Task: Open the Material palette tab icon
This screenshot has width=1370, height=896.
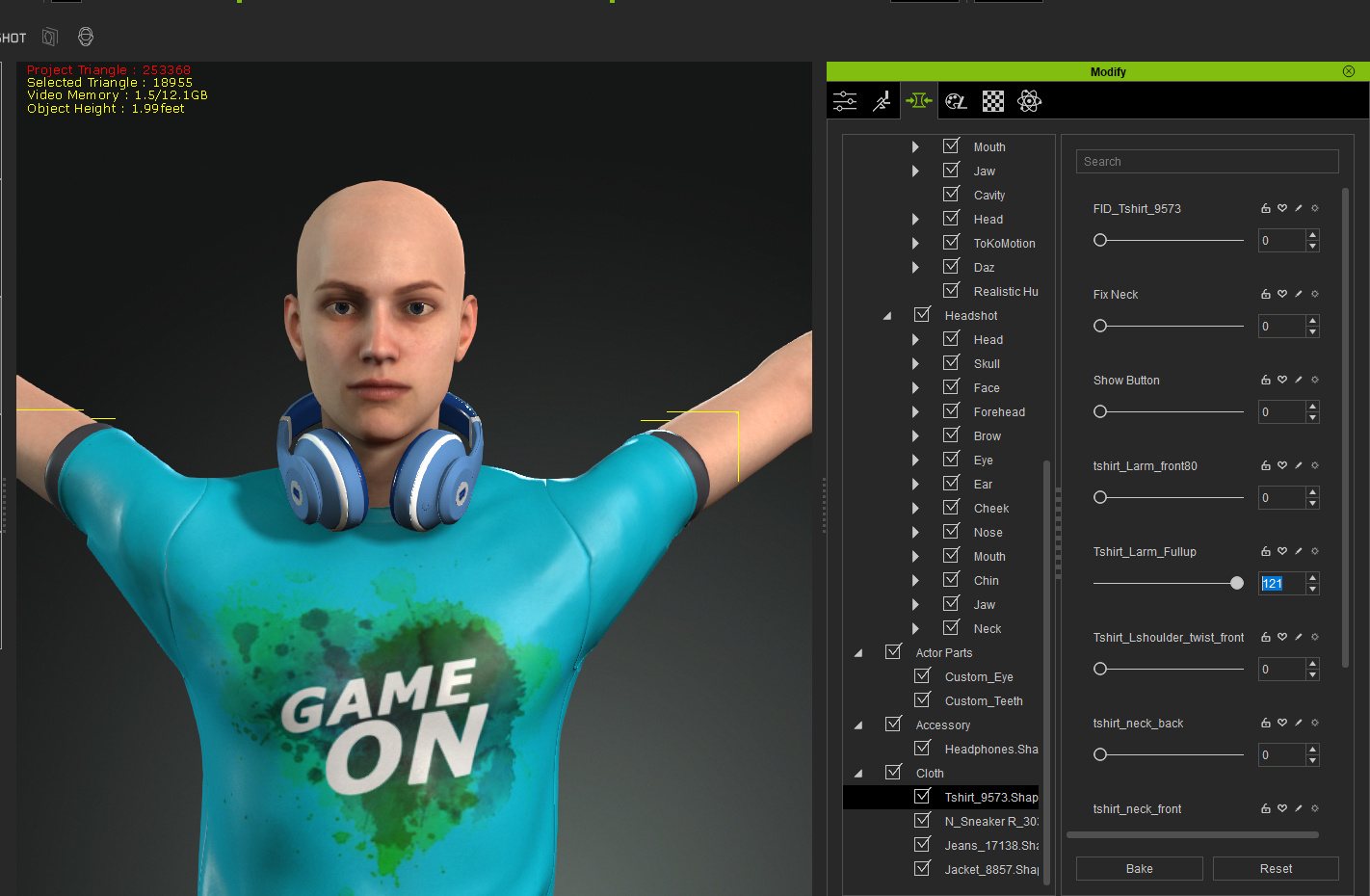Action: pyautogui.click(x=956, y=101)
